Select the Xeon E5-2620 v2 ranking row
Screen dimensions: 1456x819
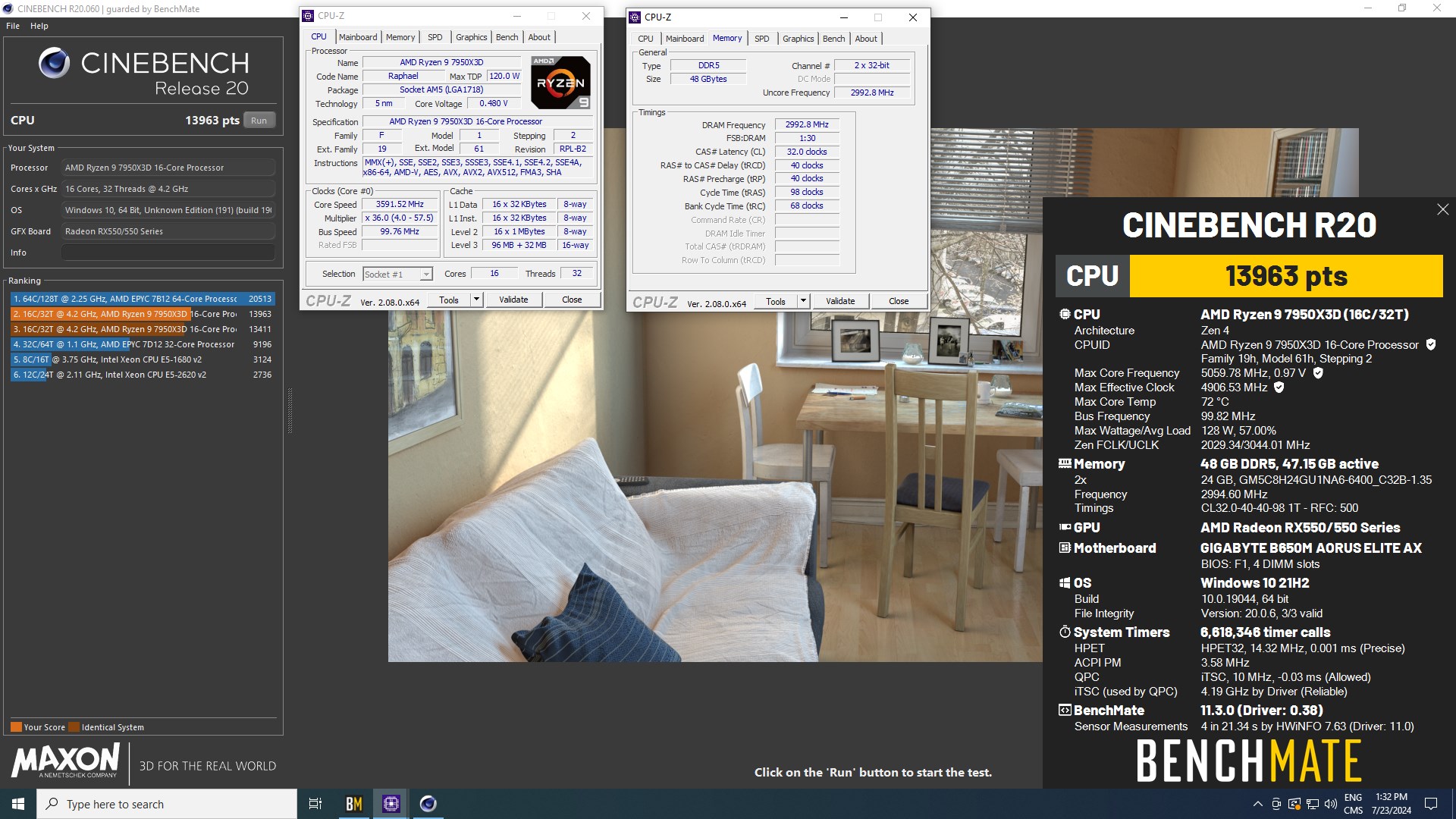(142, 375)
